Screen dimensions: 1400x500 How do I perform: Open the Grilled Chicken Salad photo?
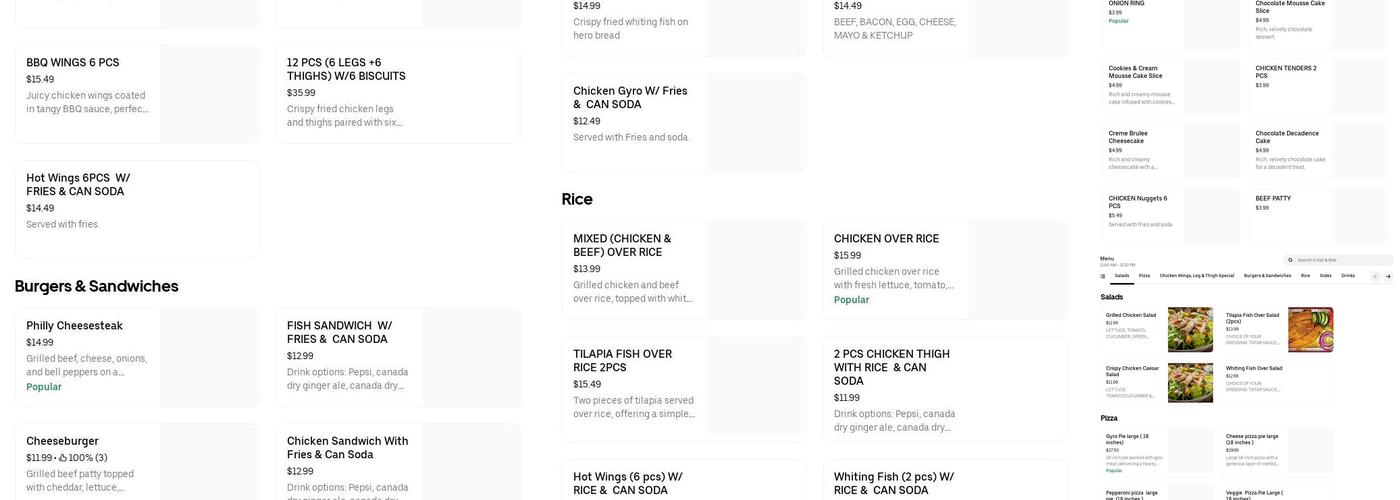pos(1190,330)
